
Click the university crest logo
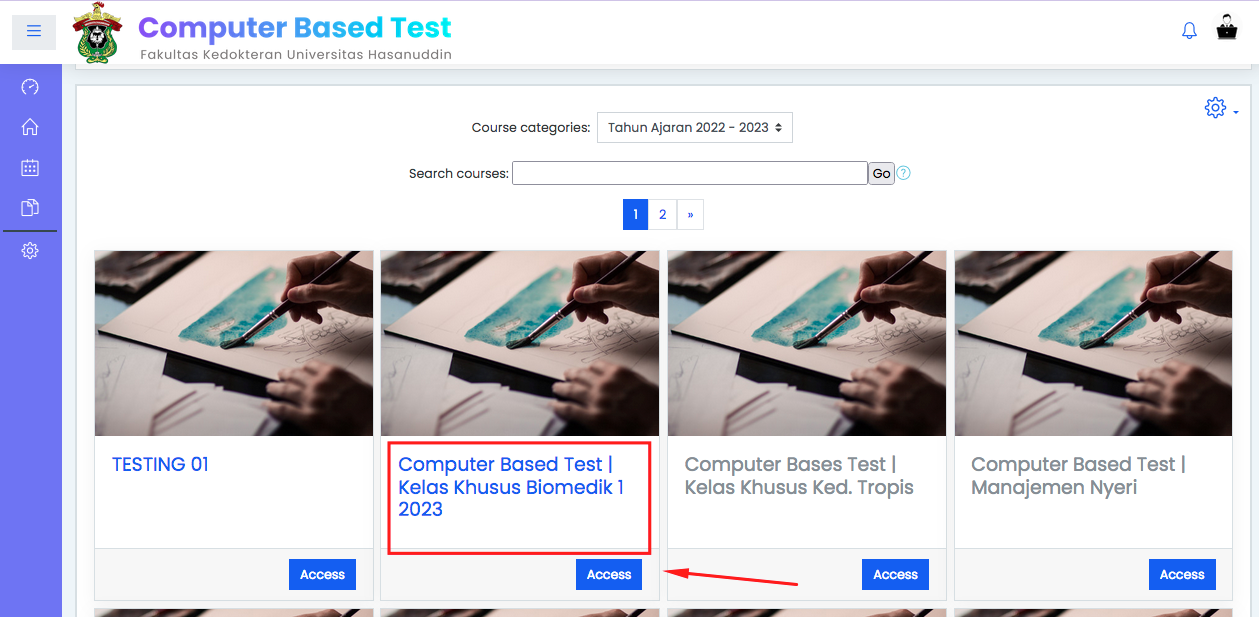click(97, 33)
